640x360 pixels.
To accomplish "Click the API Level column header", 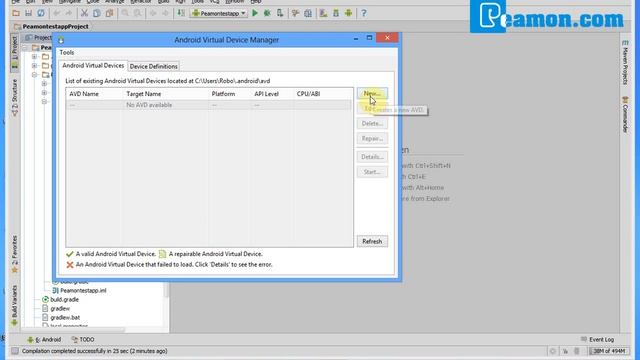I will pyautogui.click(x=272, y=94).
